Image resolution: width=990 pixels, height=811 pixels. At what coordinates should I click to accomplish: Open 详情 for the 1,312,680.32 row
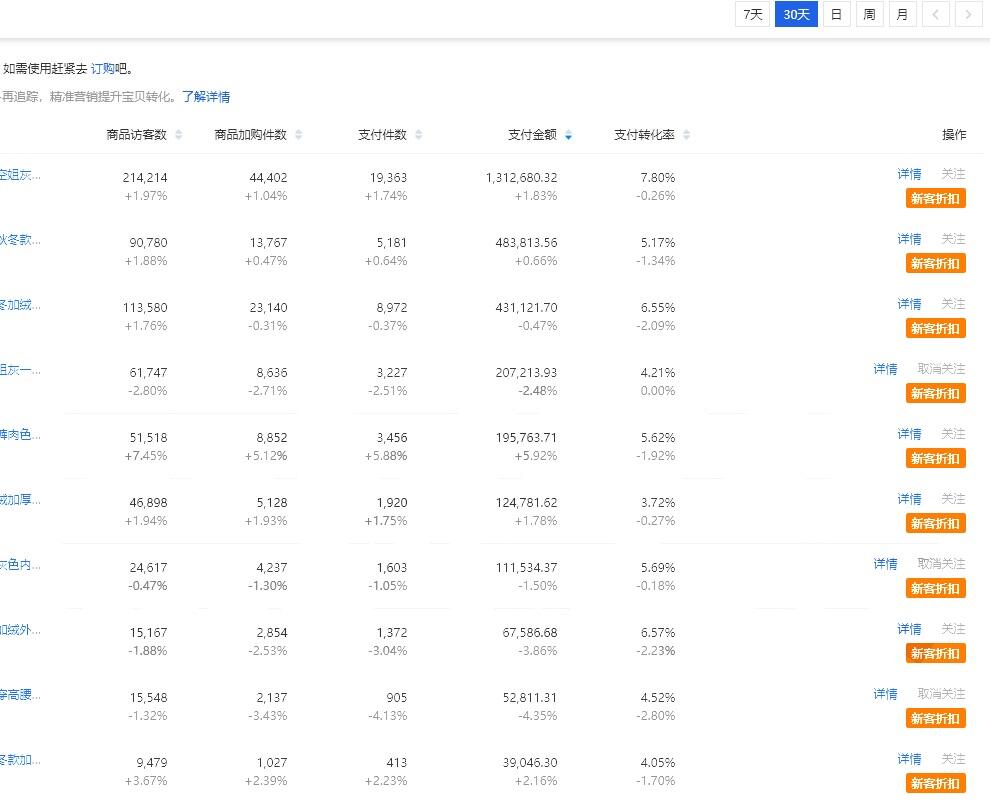click(x=909, y=174)
